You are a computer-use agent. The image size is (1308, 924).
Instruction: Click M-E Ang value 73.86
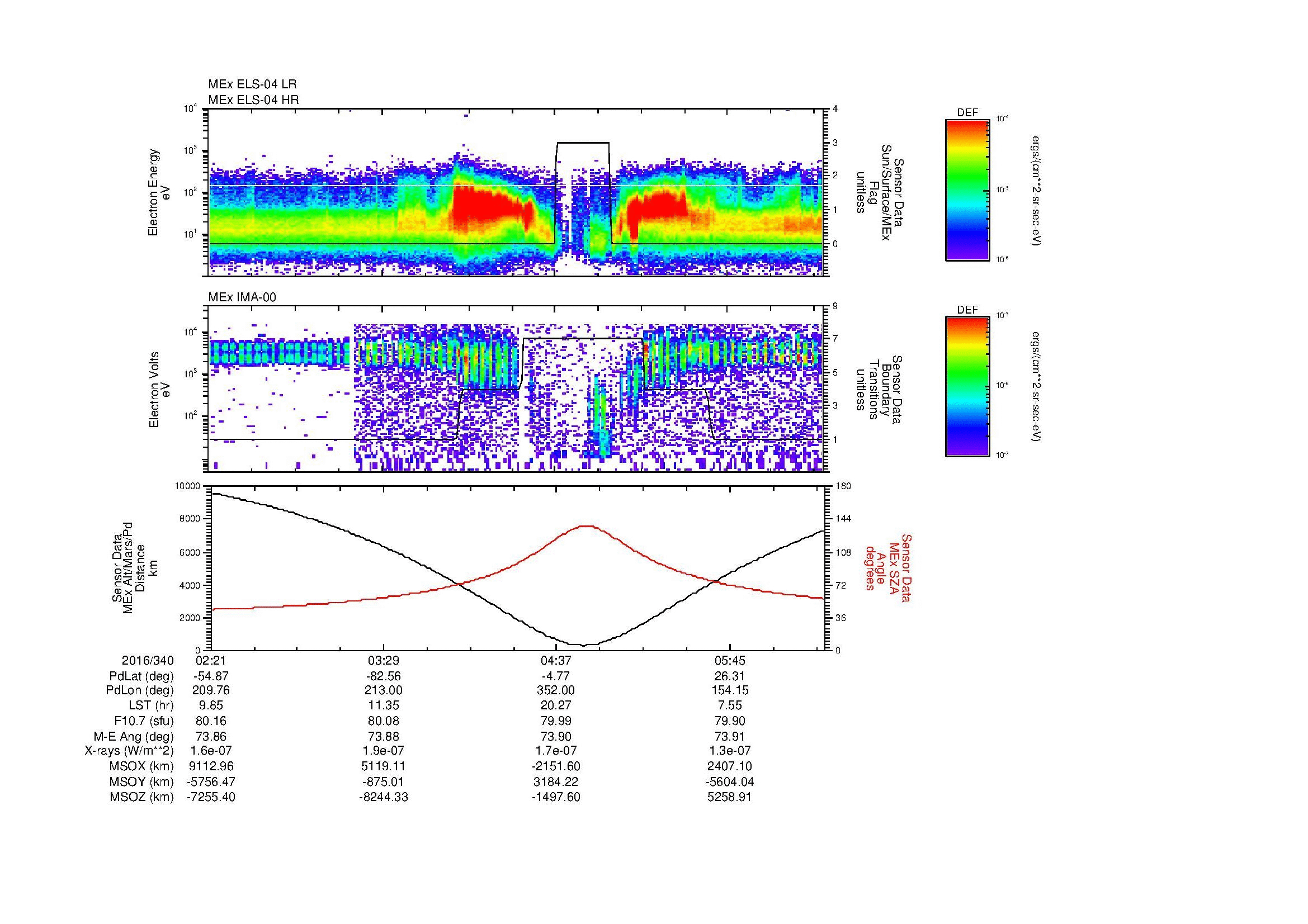pos(211,737)
